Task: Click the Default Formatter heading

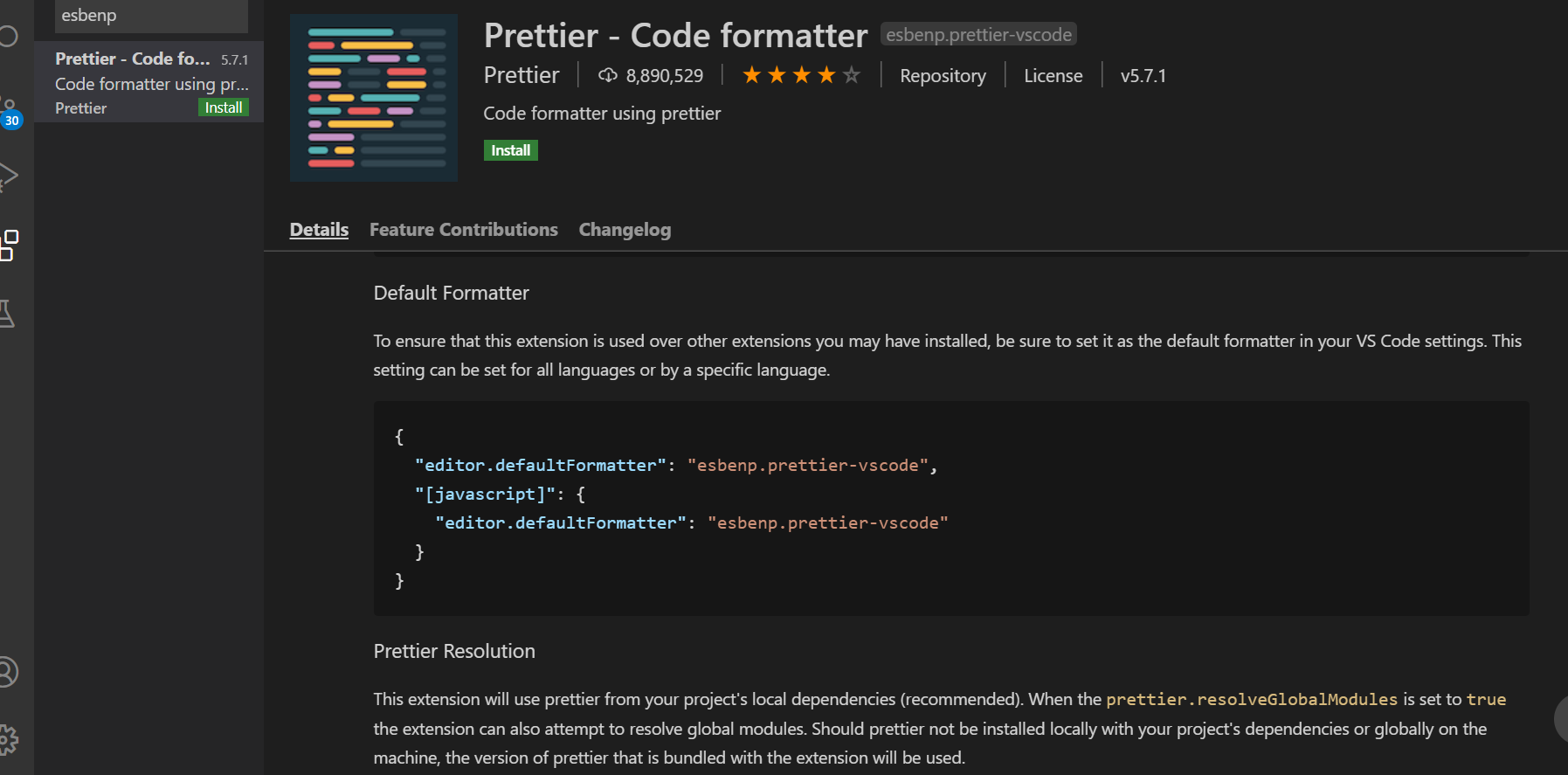Action: coord(451,293)
